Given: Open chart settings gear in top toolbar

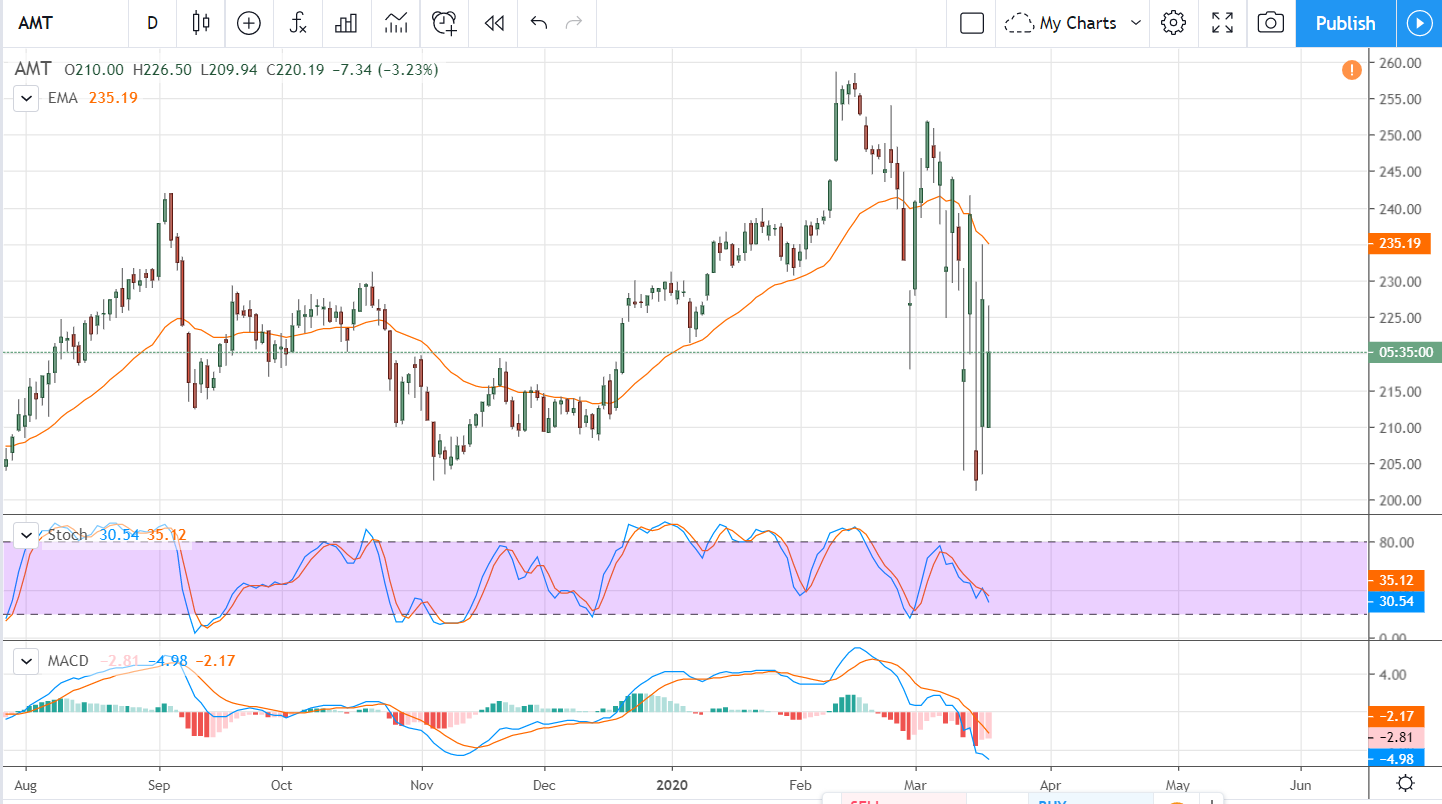Looking at the screenshot, I should coord(1173,23).
